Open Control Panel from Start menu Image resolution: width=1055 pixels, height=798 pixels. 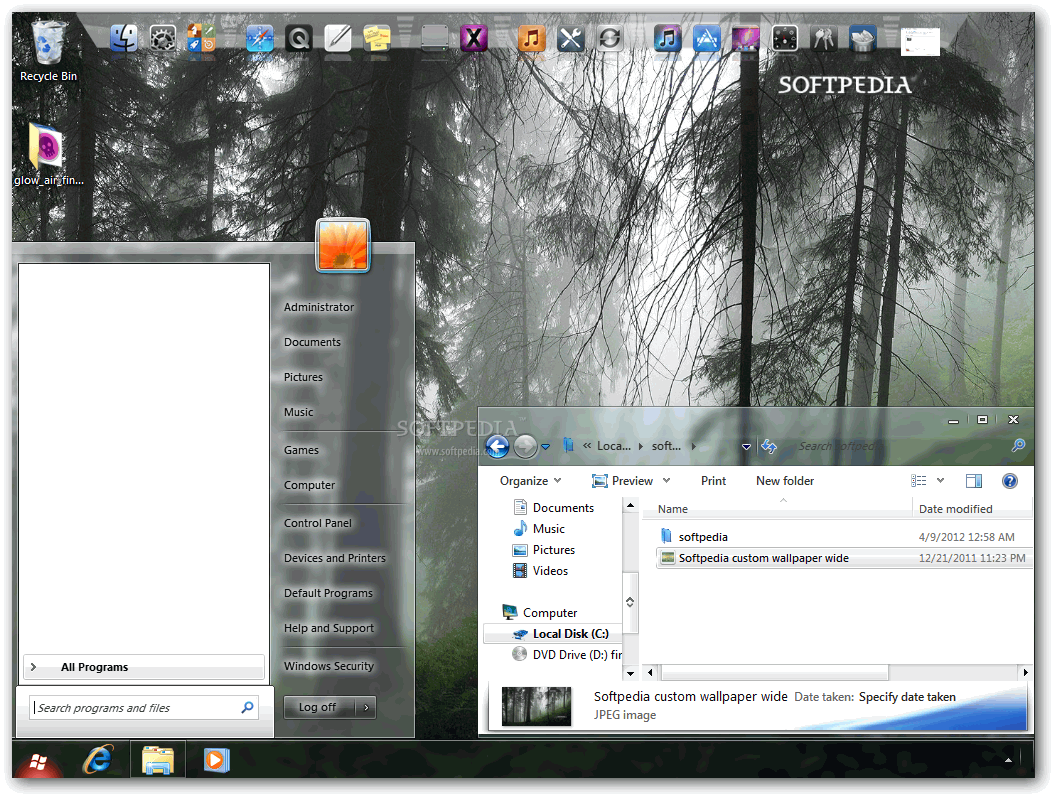point(318,523)
